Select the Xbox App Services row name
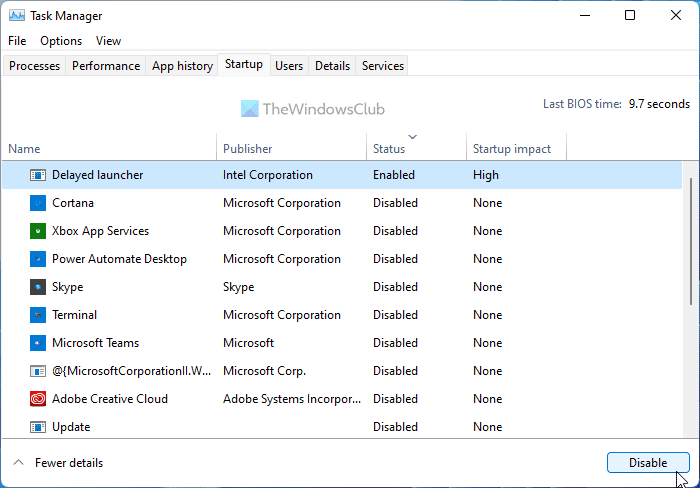 tap(100, 231)
